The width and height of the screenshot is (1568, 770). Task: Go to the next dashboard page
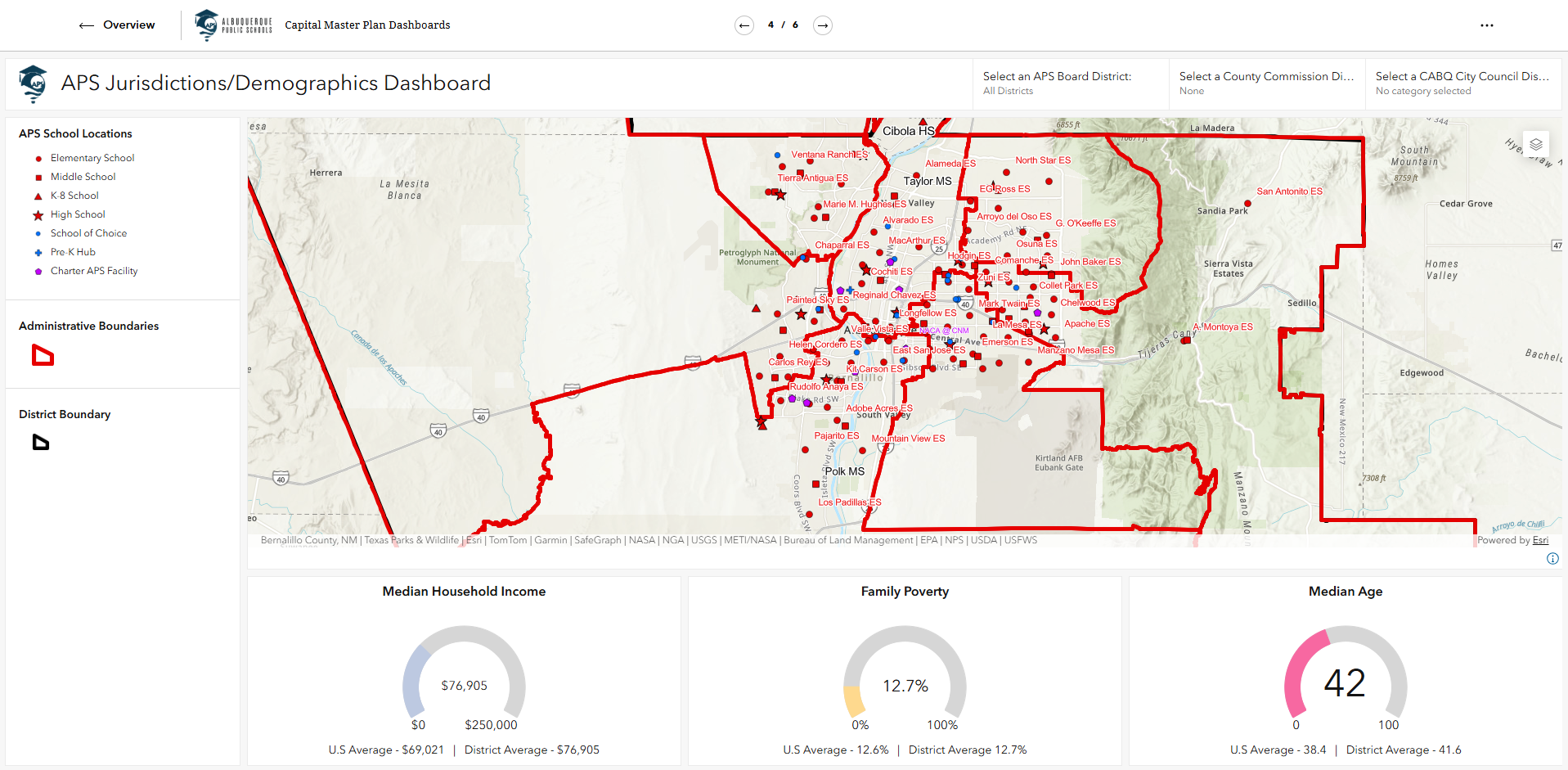tap(823, 25)
